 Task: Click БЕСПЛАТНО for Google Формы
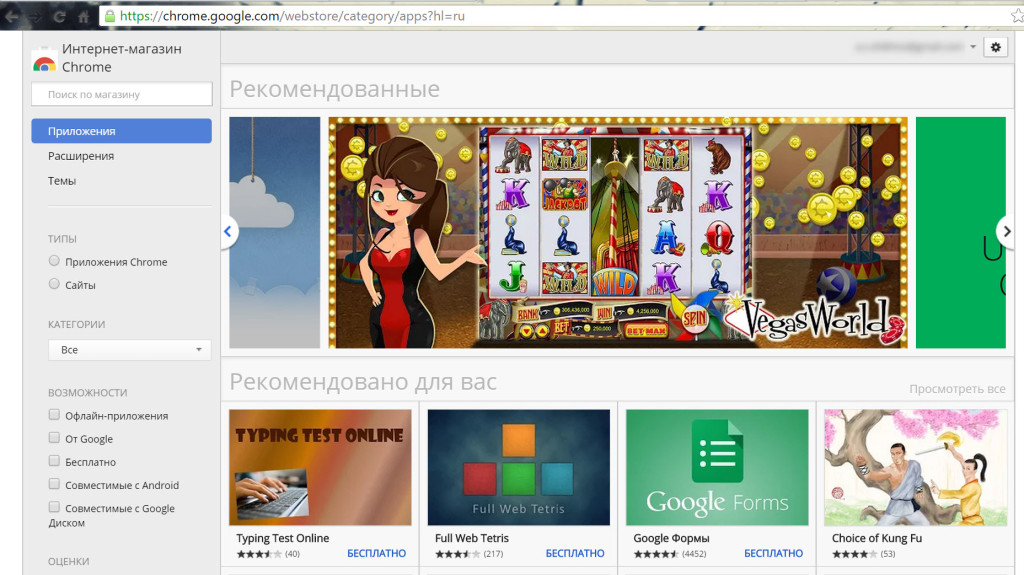(x=773, y=553)
